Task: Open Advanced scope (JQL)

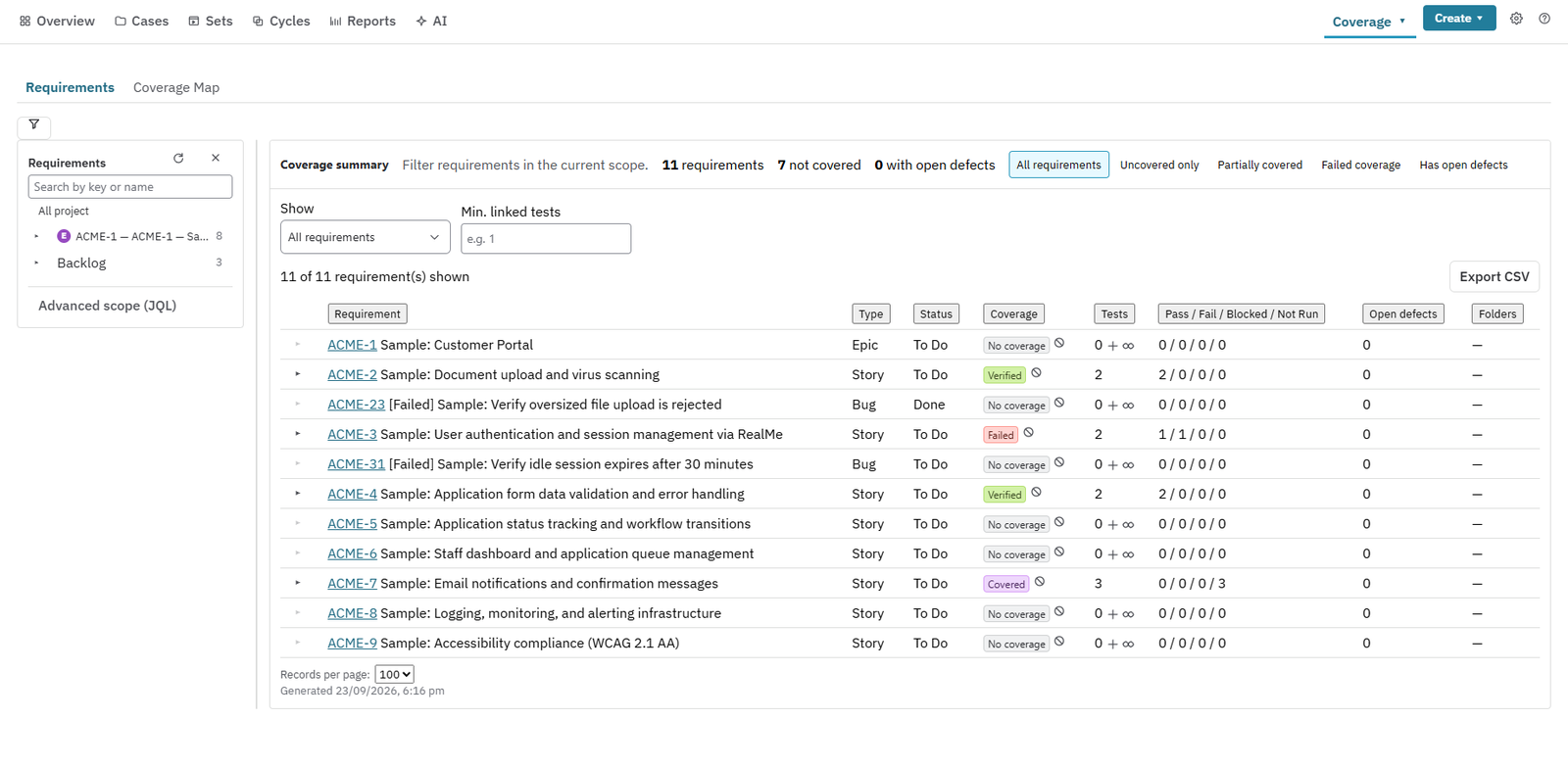Action: [x=108, y=306]
